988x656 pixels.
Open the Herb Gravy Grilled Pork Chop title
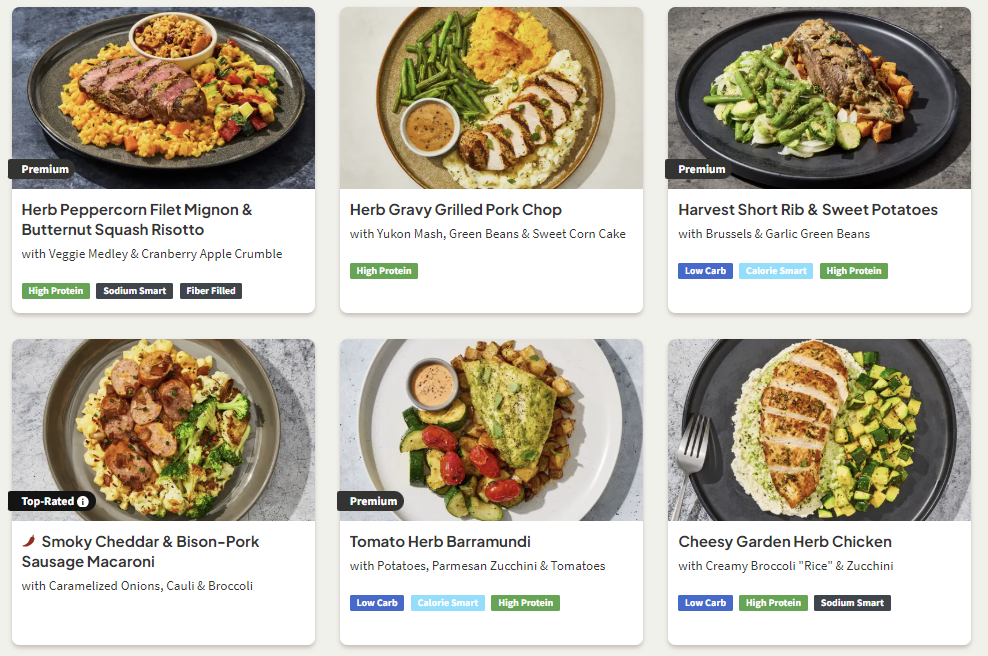pos(456,210)
